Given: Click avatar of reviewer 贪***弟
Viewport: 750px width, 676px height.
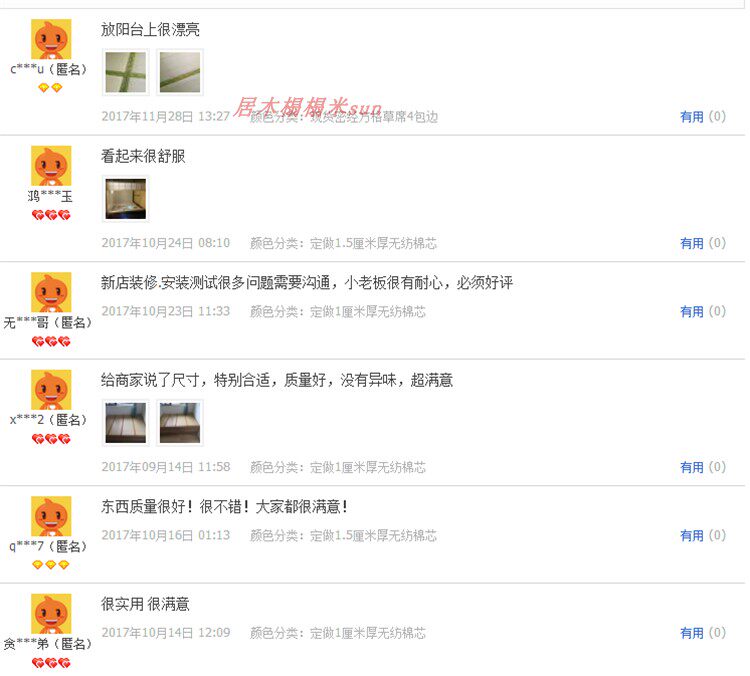Looking at the screenshot, I should 51,614.
